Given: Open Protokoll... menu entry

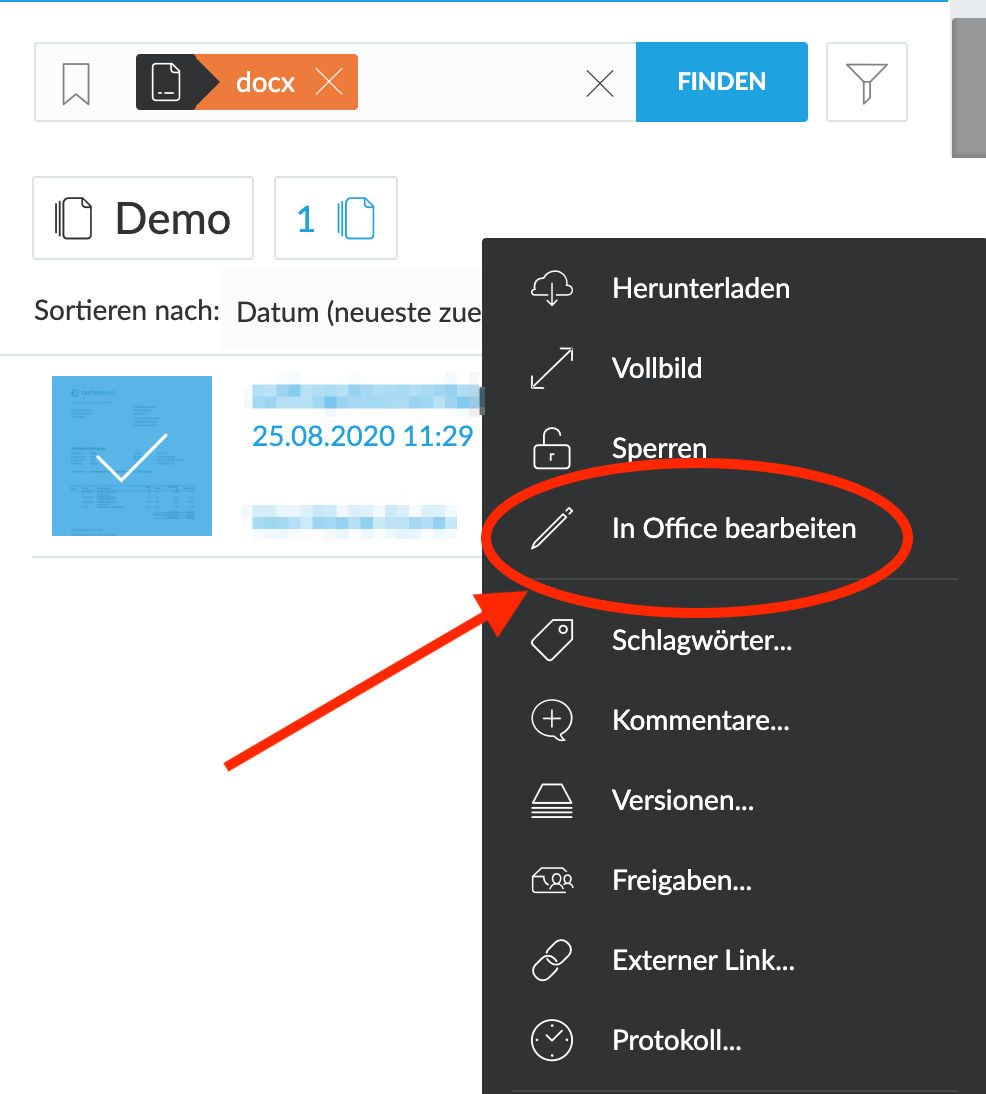Looking at the screenshot, I should coord(677,1040).
